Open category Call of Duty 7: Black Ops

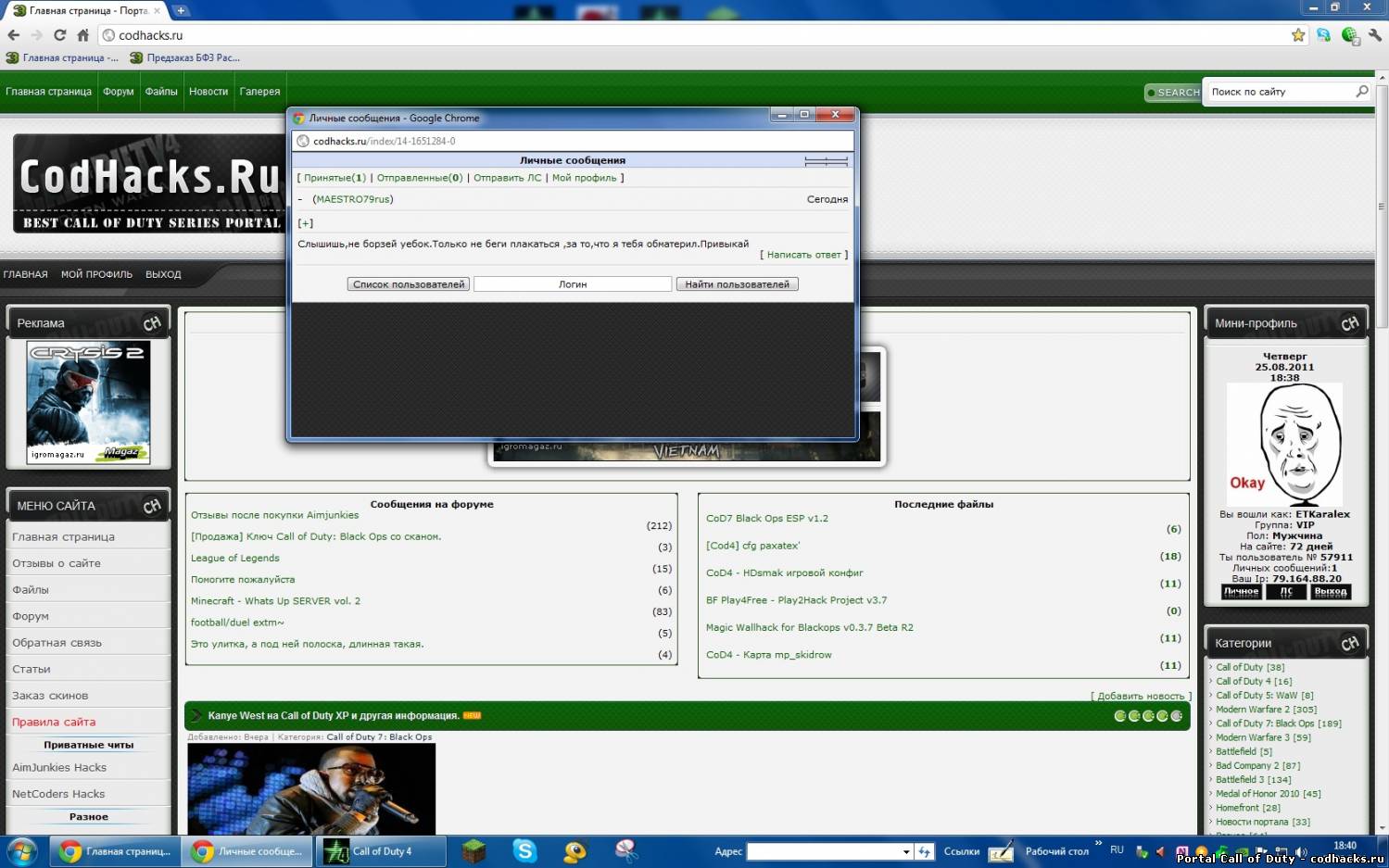point(1278,723)
